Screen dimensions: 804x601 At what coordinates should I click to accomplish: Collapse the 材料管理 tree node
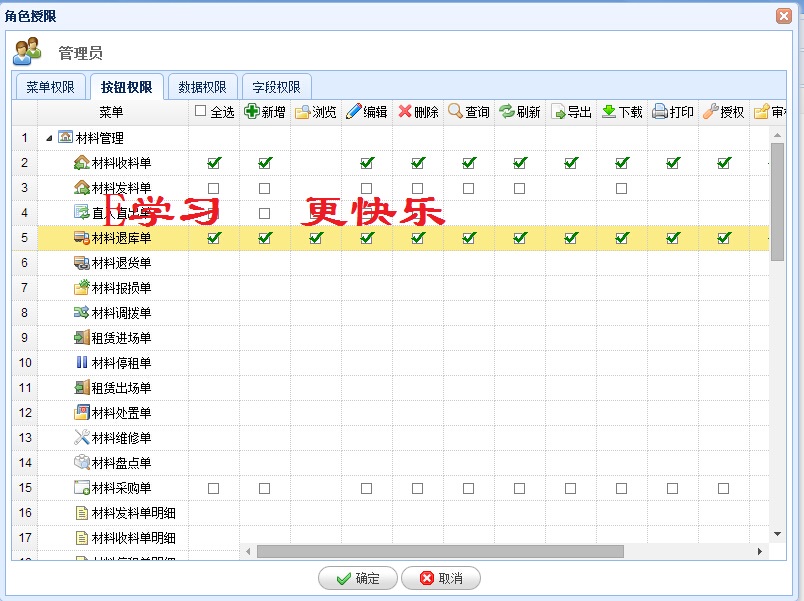[x=50, y=138]
